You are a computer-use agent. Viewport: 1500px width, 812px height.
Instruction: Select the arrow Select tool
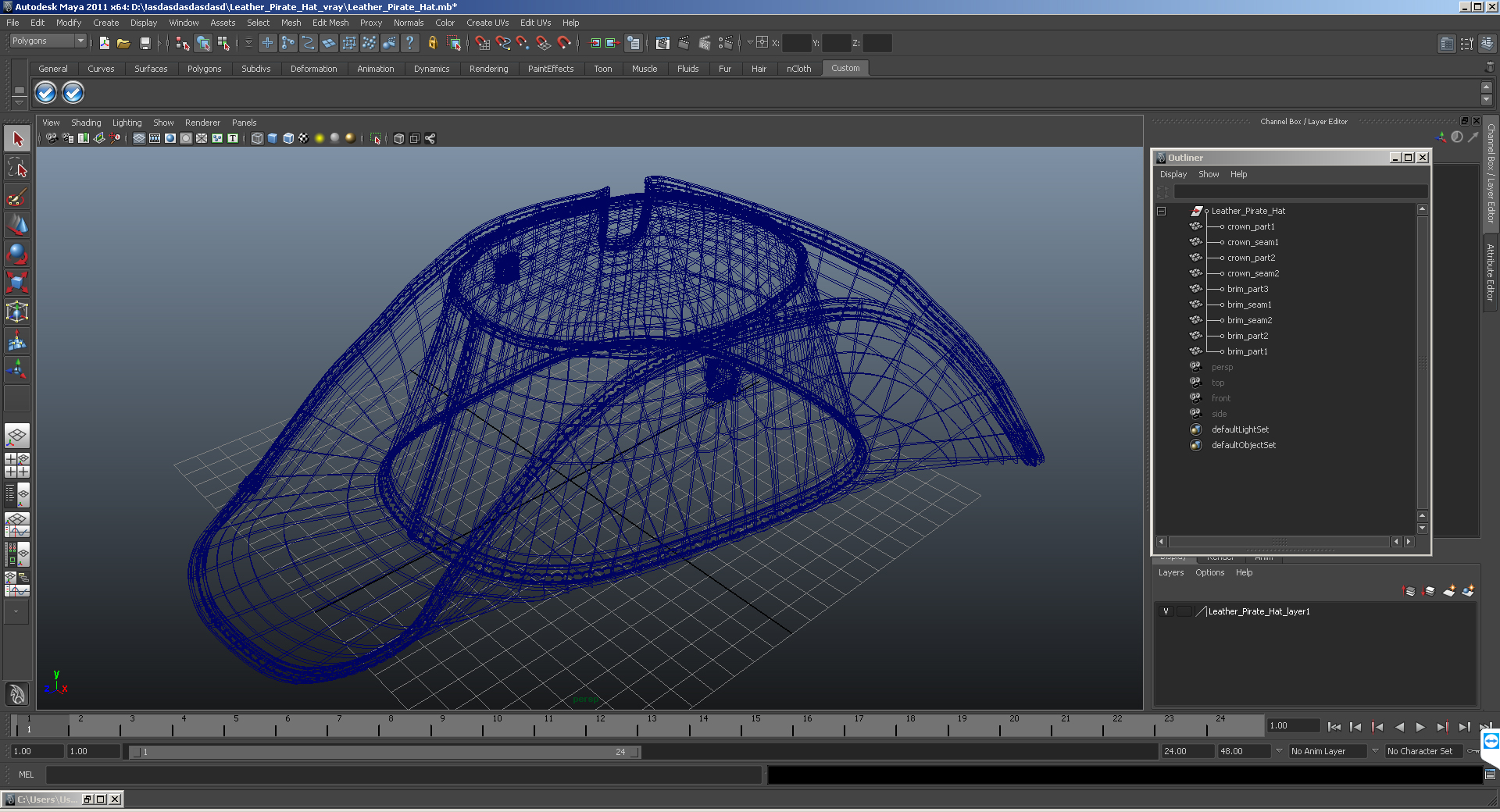click(17, 139)
